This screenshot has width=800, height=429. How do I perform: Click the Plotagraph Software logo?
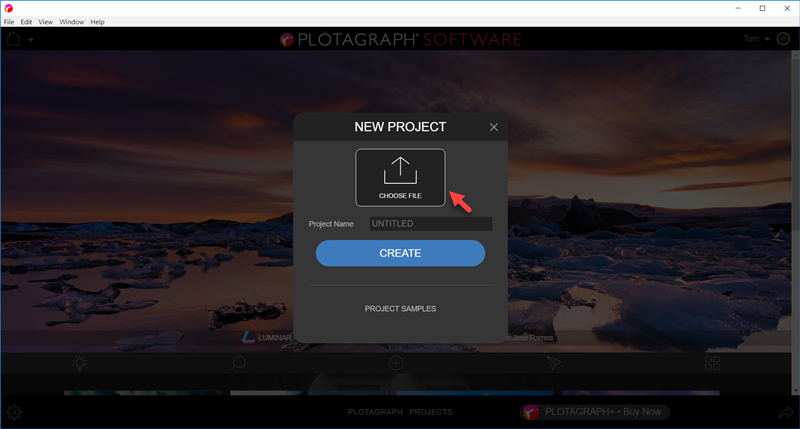[401, 40]
